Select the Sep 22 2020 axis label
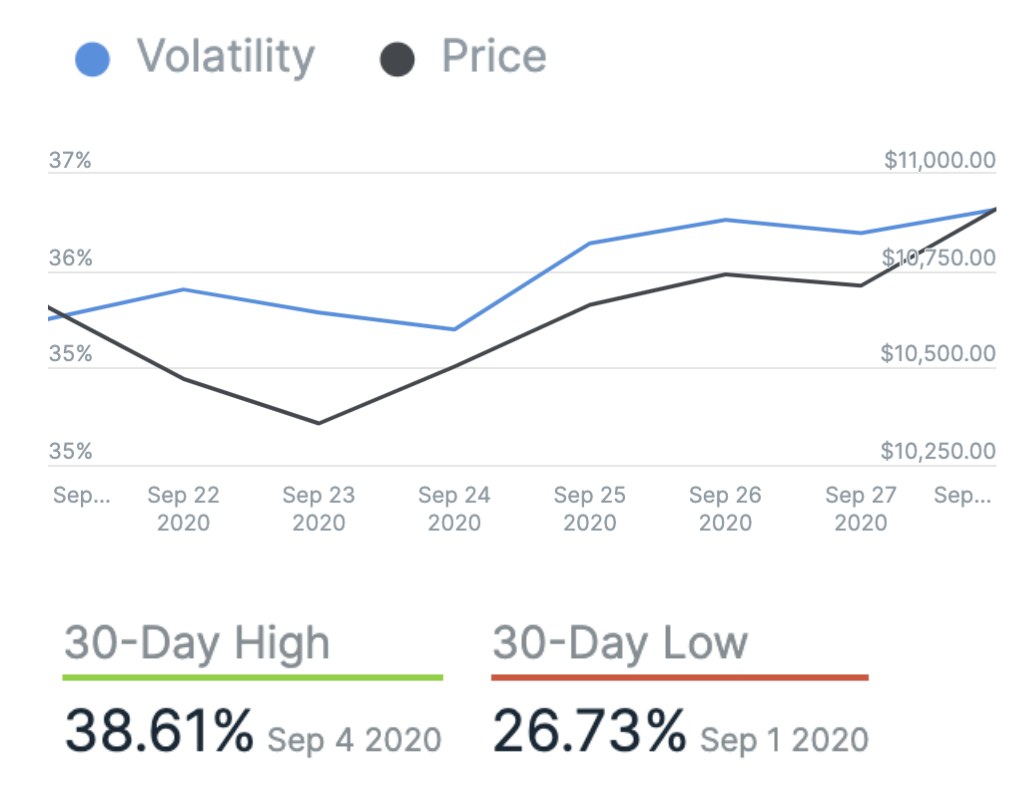1034x810 pixels. (183, 508)
